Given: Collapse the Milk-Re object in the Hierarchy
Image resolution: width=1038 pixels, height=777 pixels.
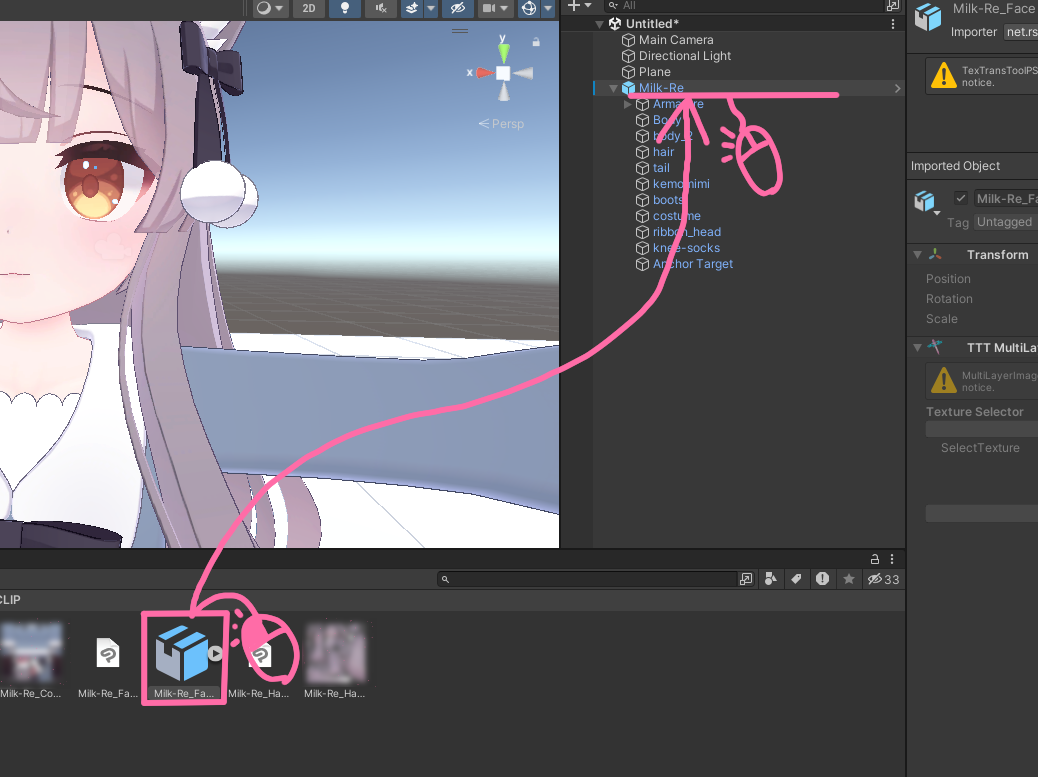Looking at the screenshot, I should click(613, 87).
